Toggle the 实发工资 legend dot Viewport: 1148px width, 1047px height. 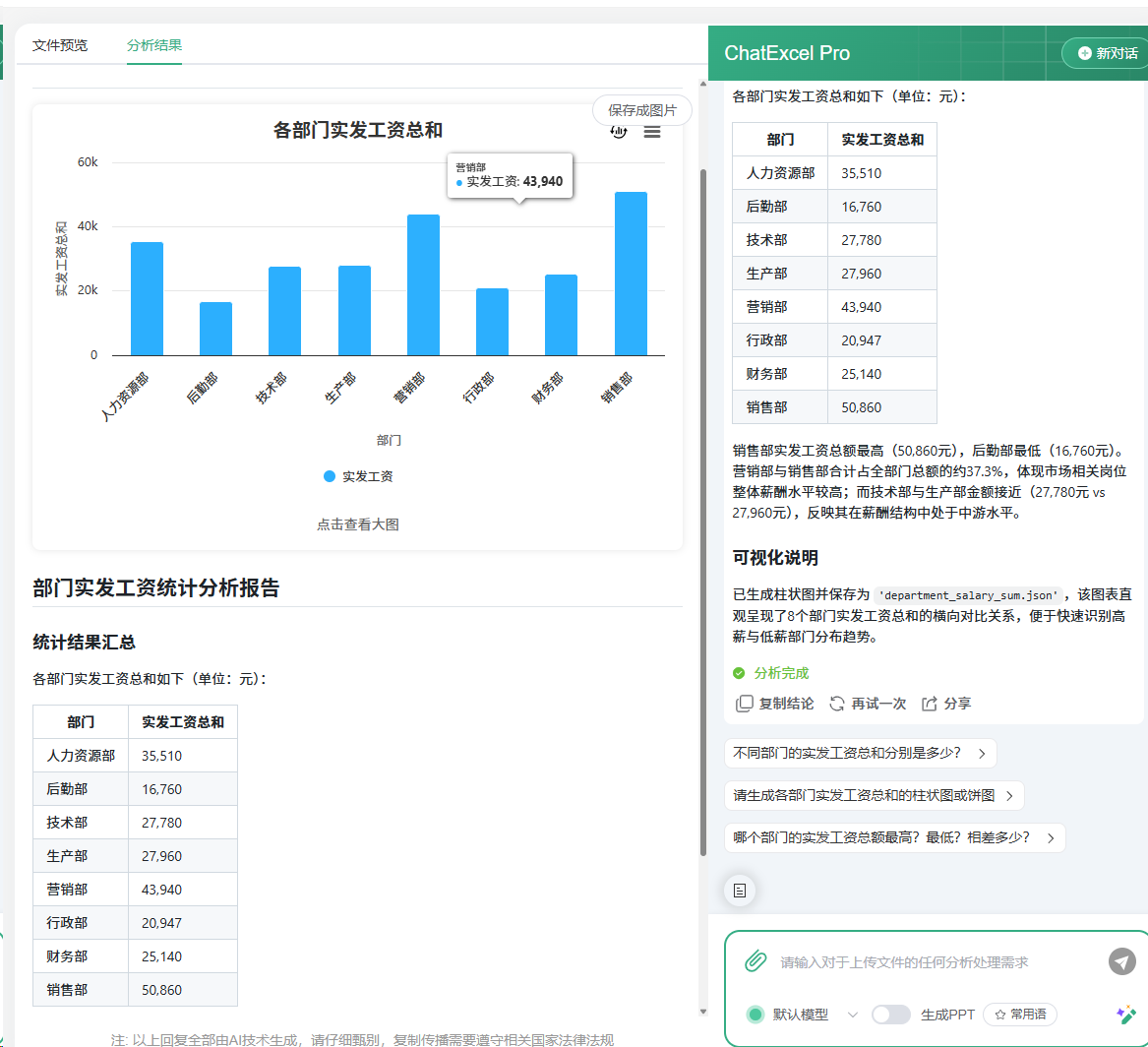tap(330, 476)
